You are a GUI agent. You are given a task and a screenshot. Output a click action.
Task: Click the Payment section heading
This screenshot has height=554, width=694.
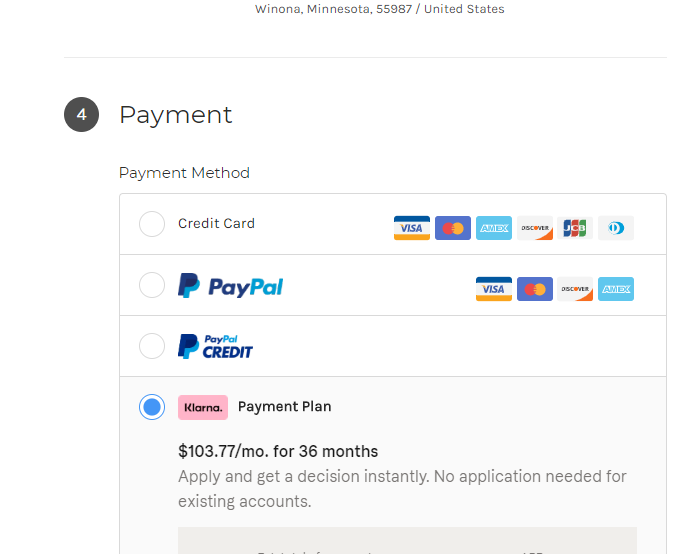[175, 115]
